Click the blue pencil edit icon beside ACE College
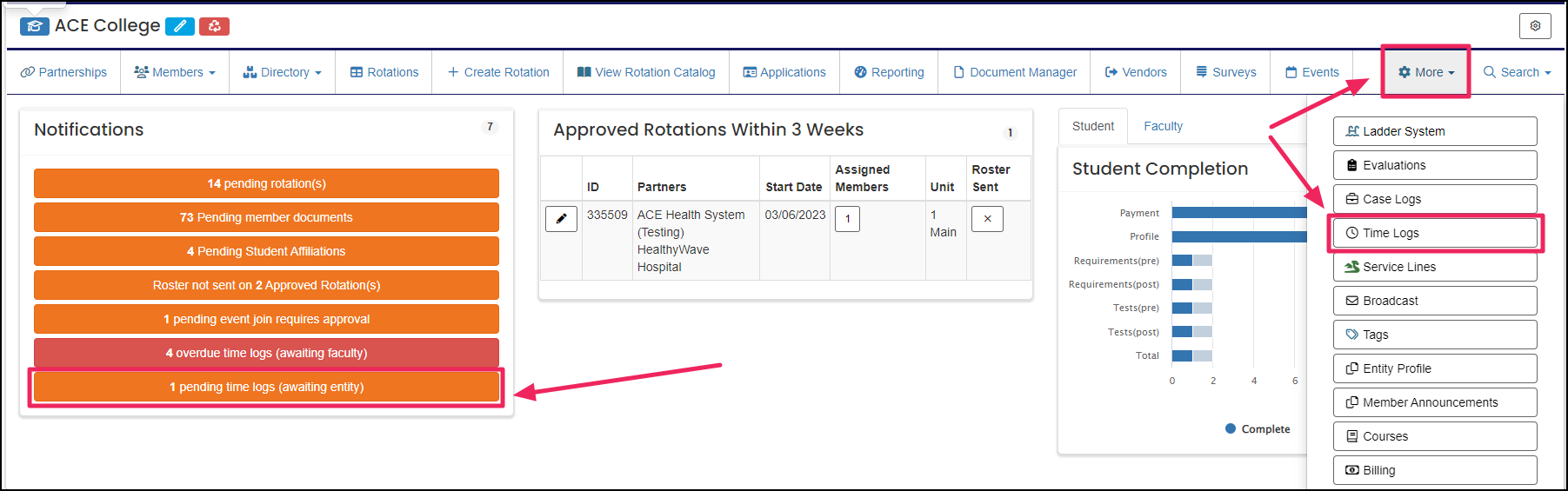Viewport: 1568px width, 491px height. click(179, 26)
